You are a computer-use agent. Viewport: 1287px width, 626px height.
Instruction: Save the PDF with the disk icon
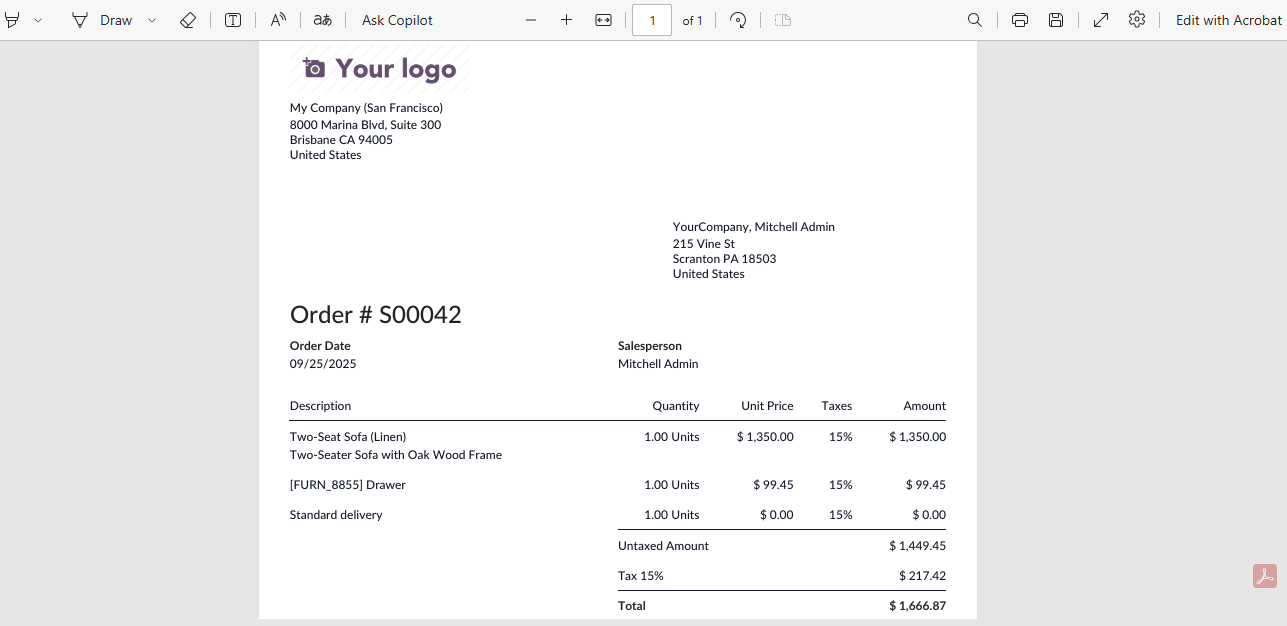click(x=1056, y=20)
